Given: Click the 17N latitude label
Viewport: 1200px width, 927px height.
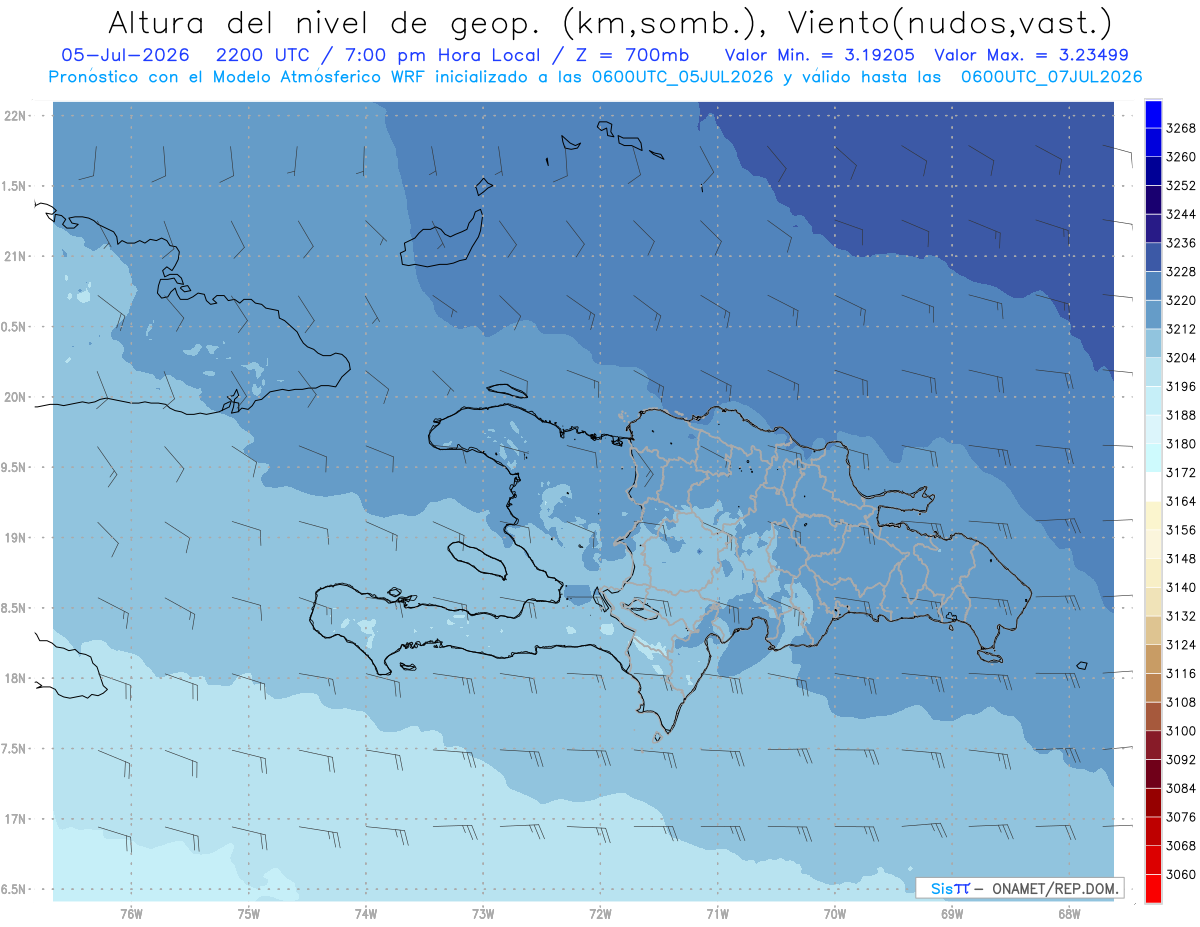Looking at the screenshot, I should point(15,819).
